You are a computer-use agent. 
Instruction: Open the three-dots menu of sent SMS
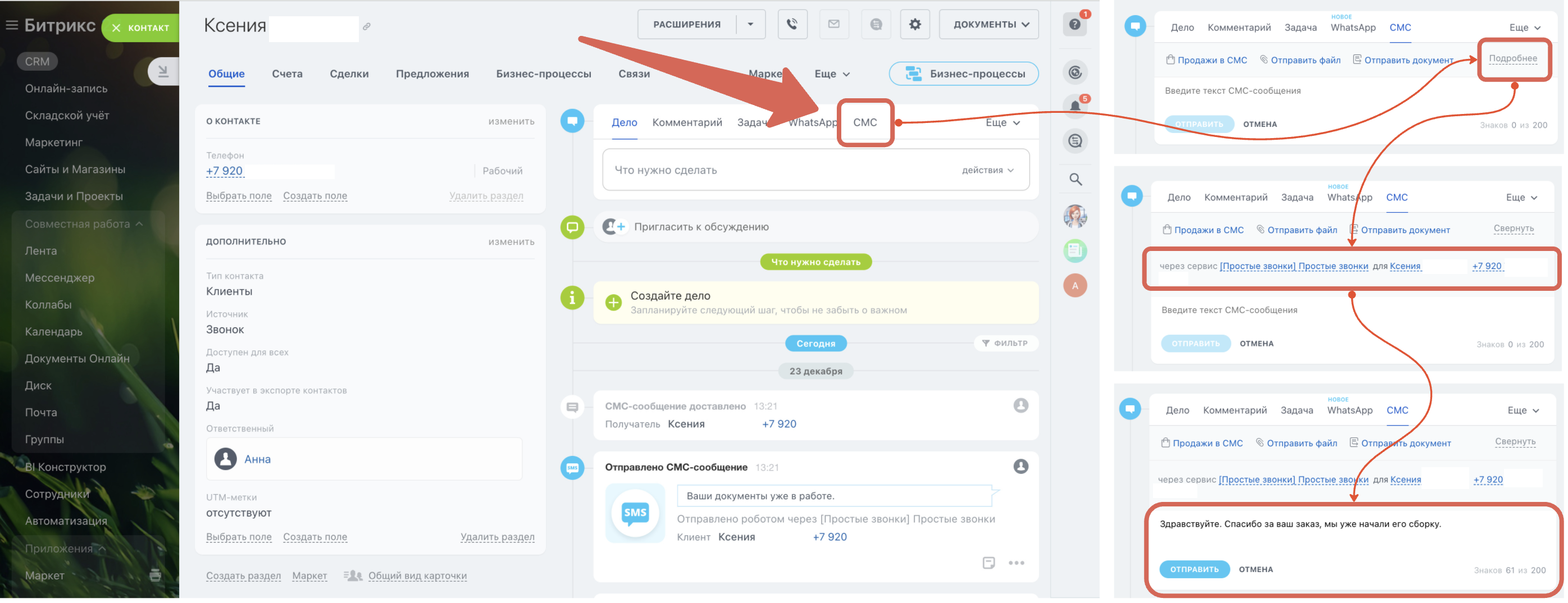(x=1016, y=563)
